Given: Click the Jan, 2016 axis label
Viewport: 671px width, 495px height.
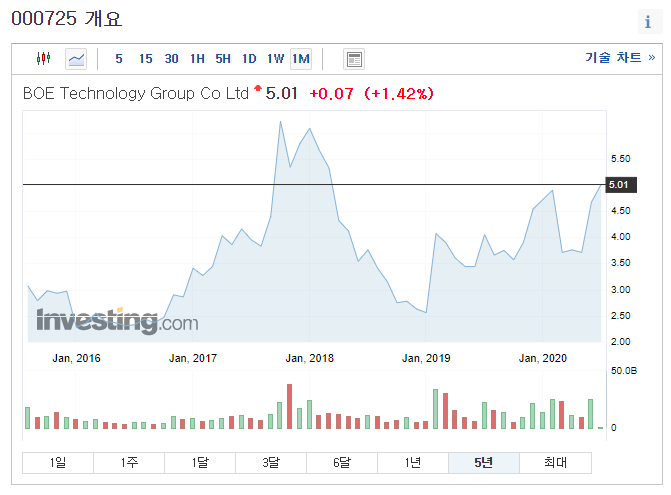Looking at the screenshot, I should (76, 358).
